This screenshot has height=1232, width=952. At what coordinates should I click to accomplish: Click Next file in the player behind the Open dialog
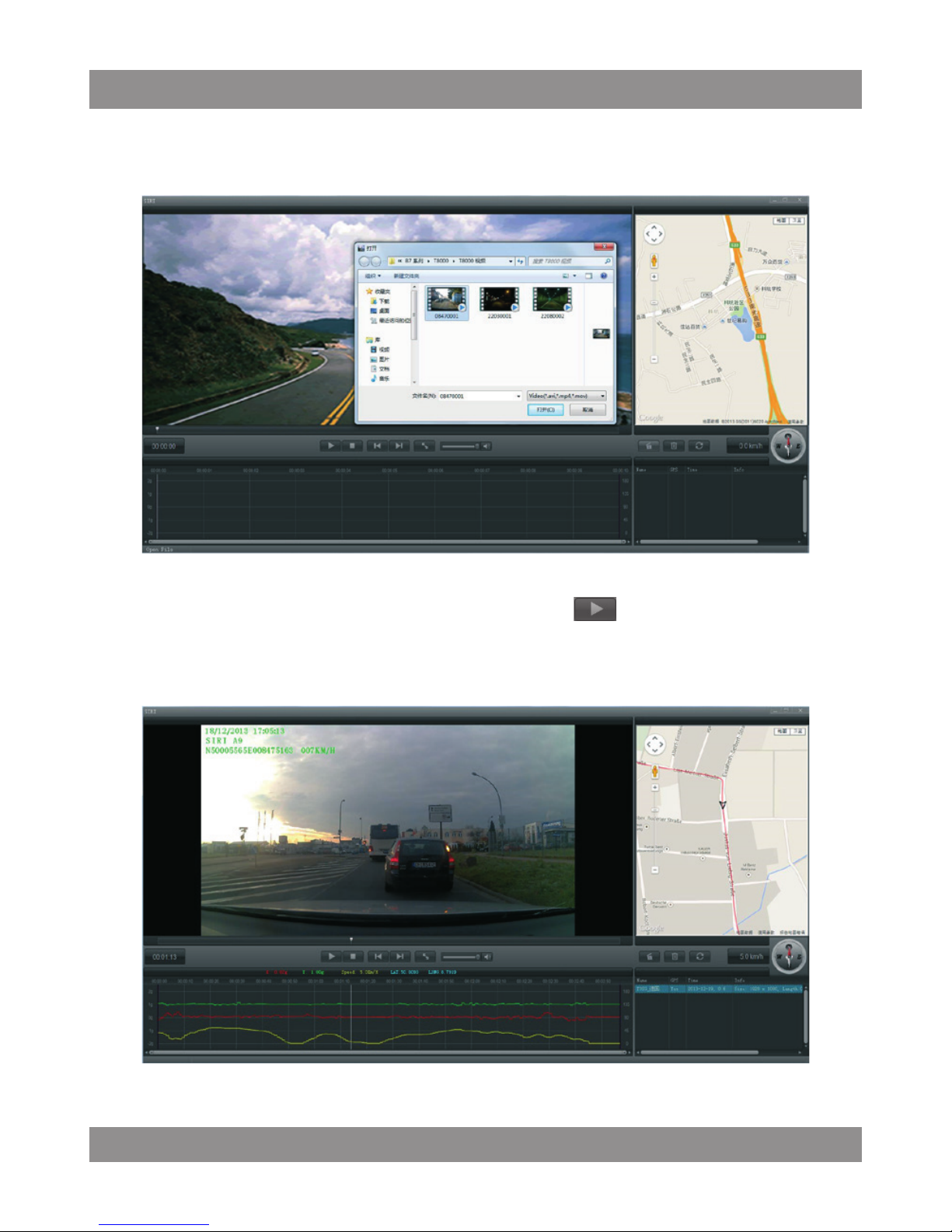399,446
